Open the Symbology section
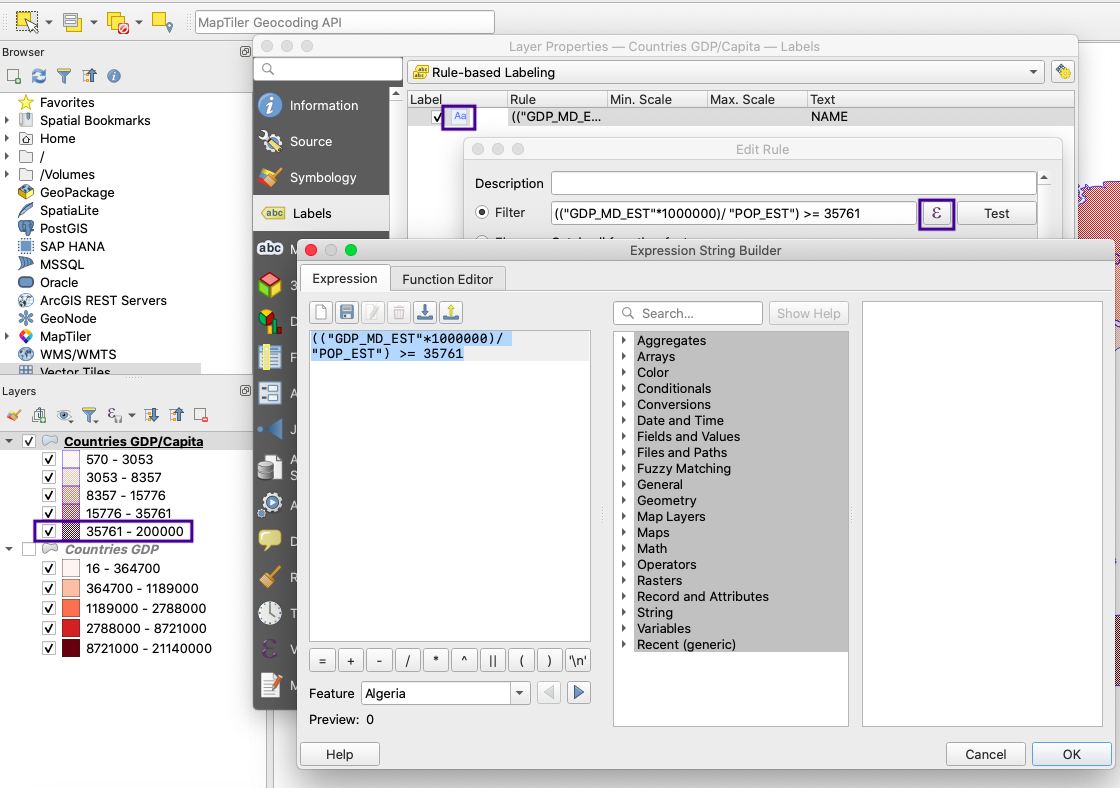Image resolution: width=1120 pixels, height=788 pixels. (322, 177)
